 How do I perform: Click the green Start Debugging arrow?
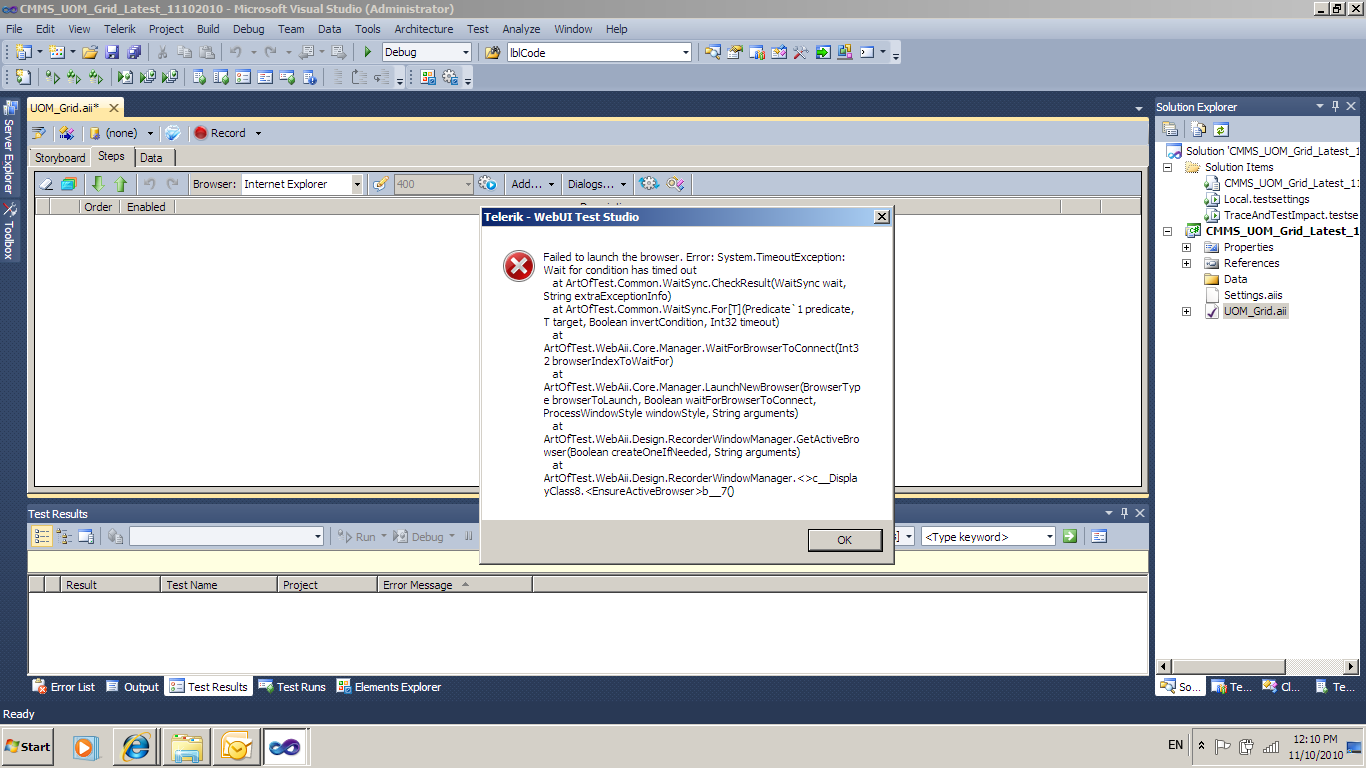click(x=368, y=52)
